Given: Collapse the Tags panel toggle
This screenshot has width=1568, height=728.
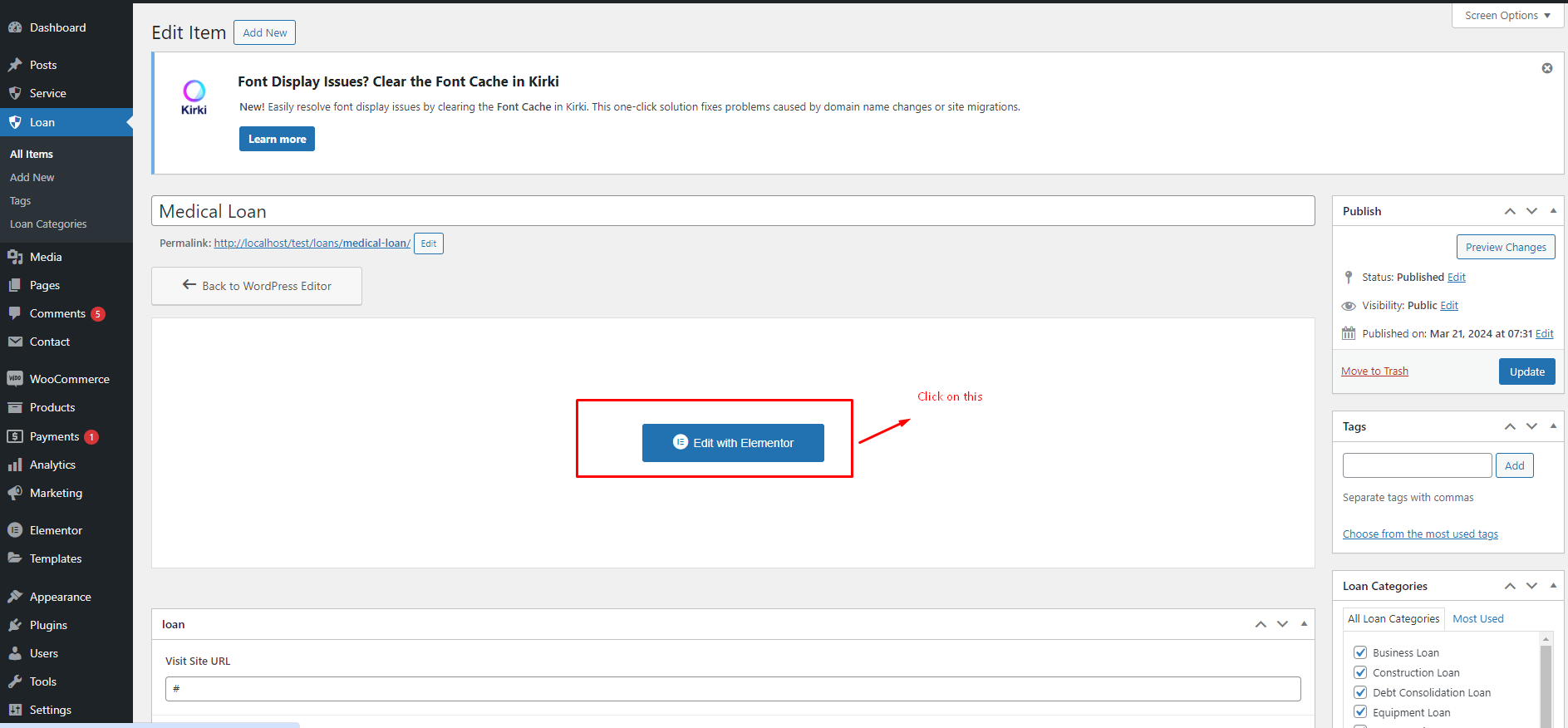Looking at the screenshot, I should (1553, 426).
